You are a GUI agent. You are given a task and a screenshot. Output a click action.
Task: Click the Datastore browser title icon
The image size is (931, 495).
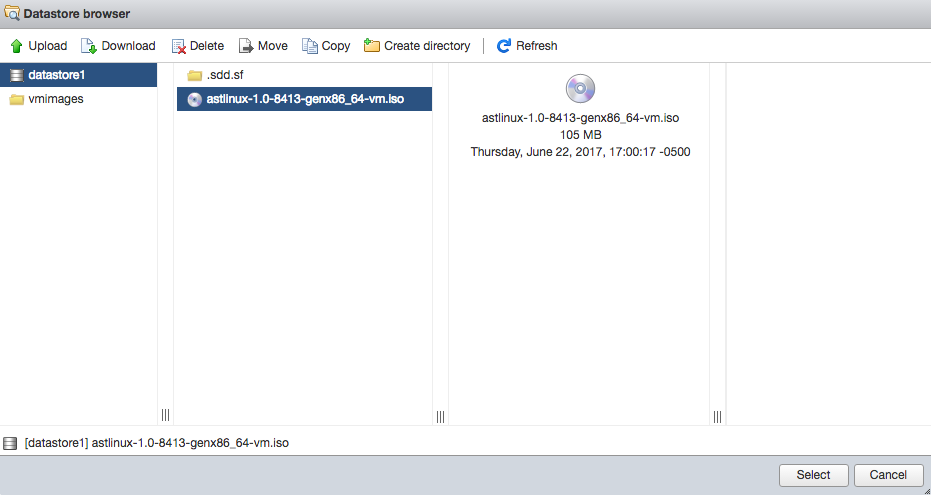point(11,13)
